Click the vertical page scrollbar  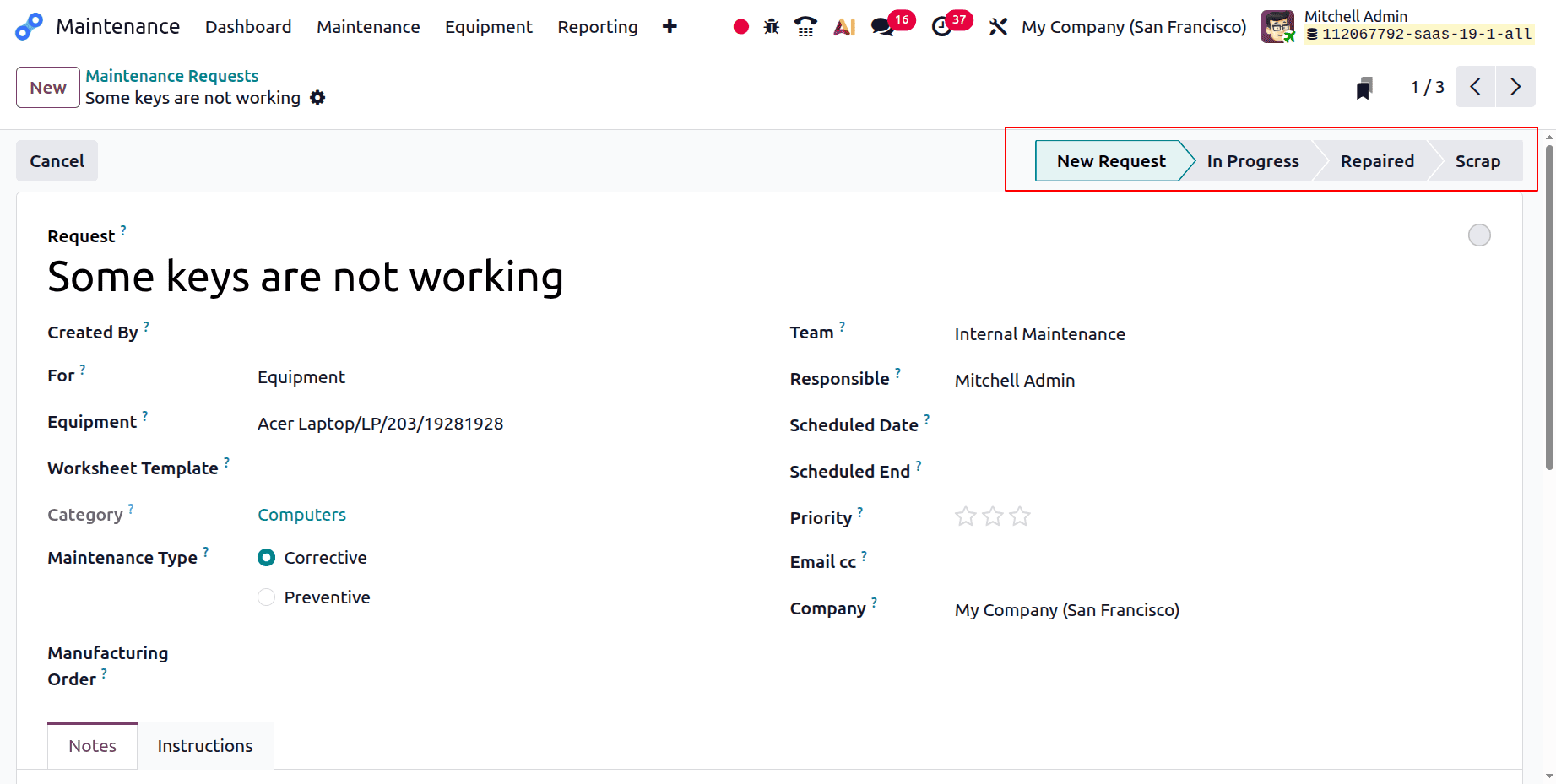(x=1549, y=308)
